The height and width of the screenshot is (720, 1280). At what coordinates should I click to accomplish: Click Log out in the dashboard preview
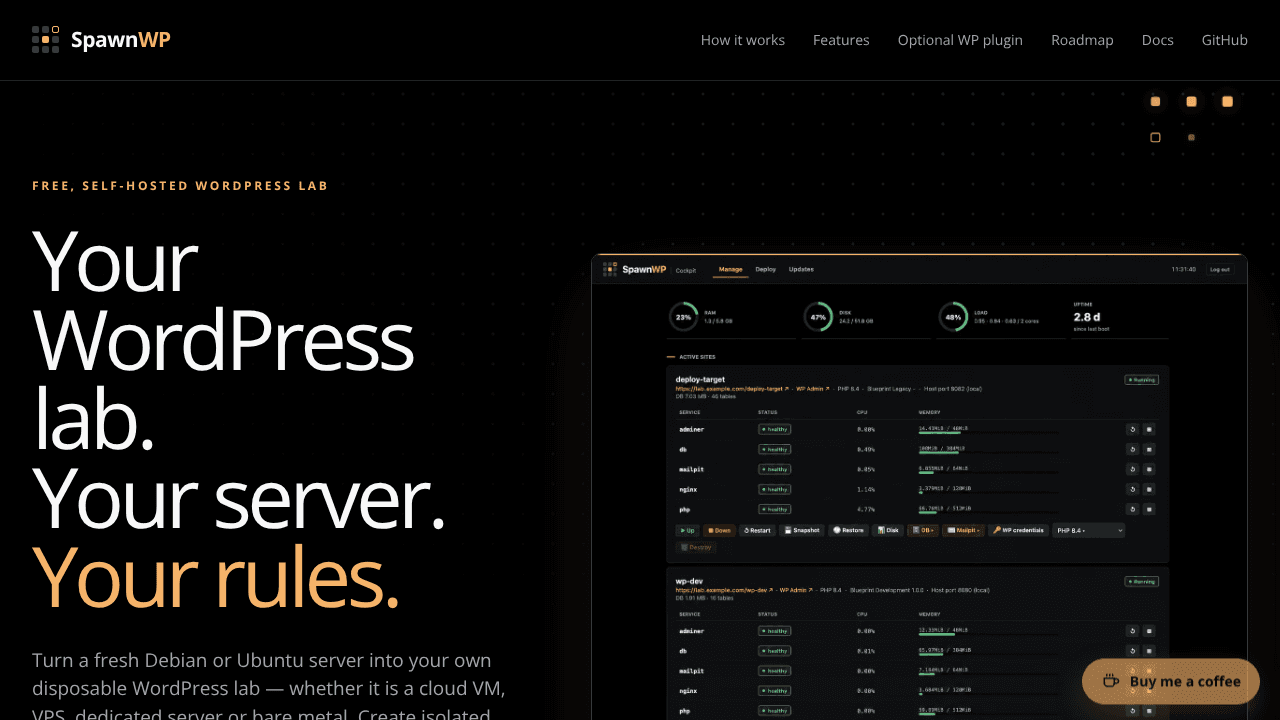1220,269
